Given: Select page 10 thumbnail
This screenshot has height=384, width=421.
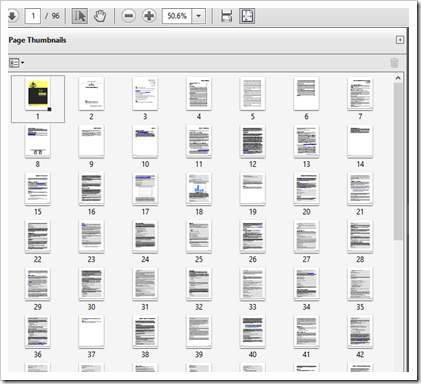Looking at the screenshot, I should (145, 142).
